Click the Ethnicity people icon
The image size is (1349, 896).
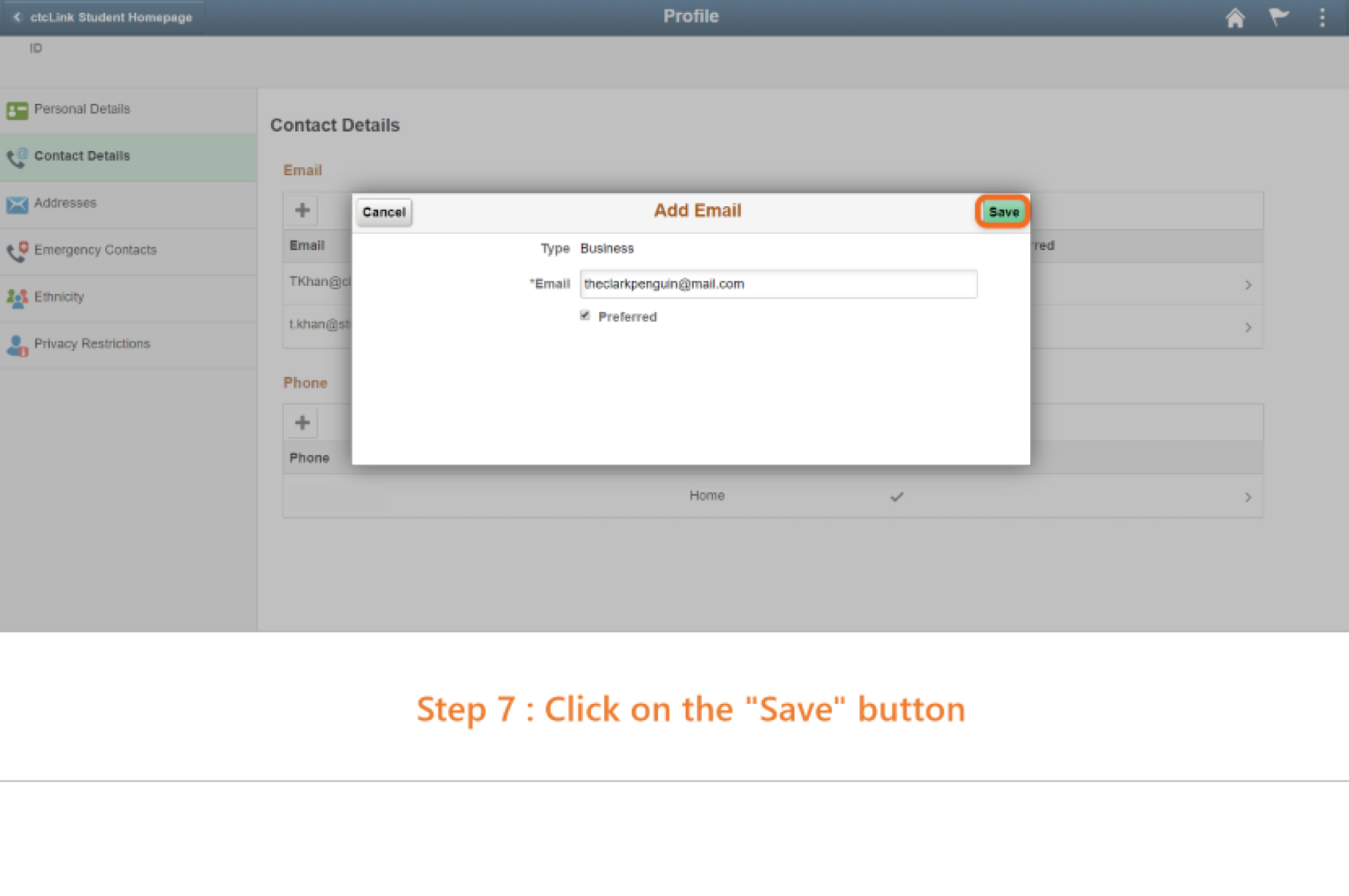pos(17,297)
